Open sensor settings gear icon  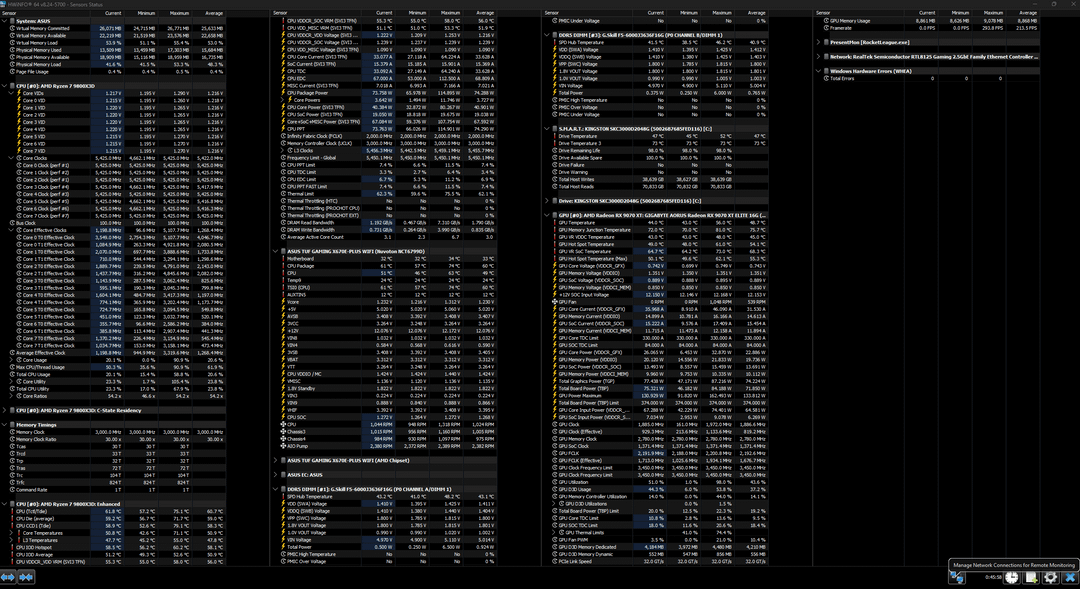[1050, 577]
